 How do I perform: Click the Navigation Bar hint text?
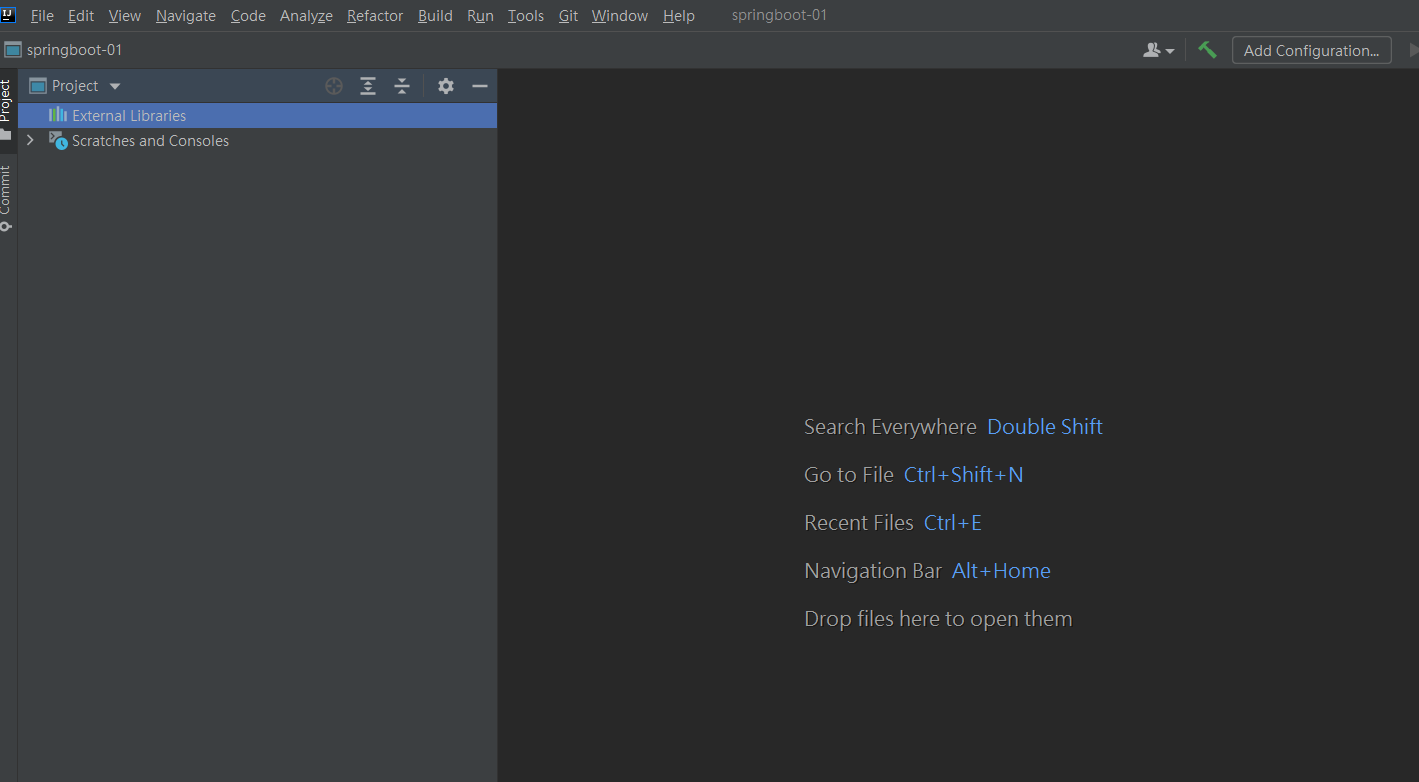873,571
